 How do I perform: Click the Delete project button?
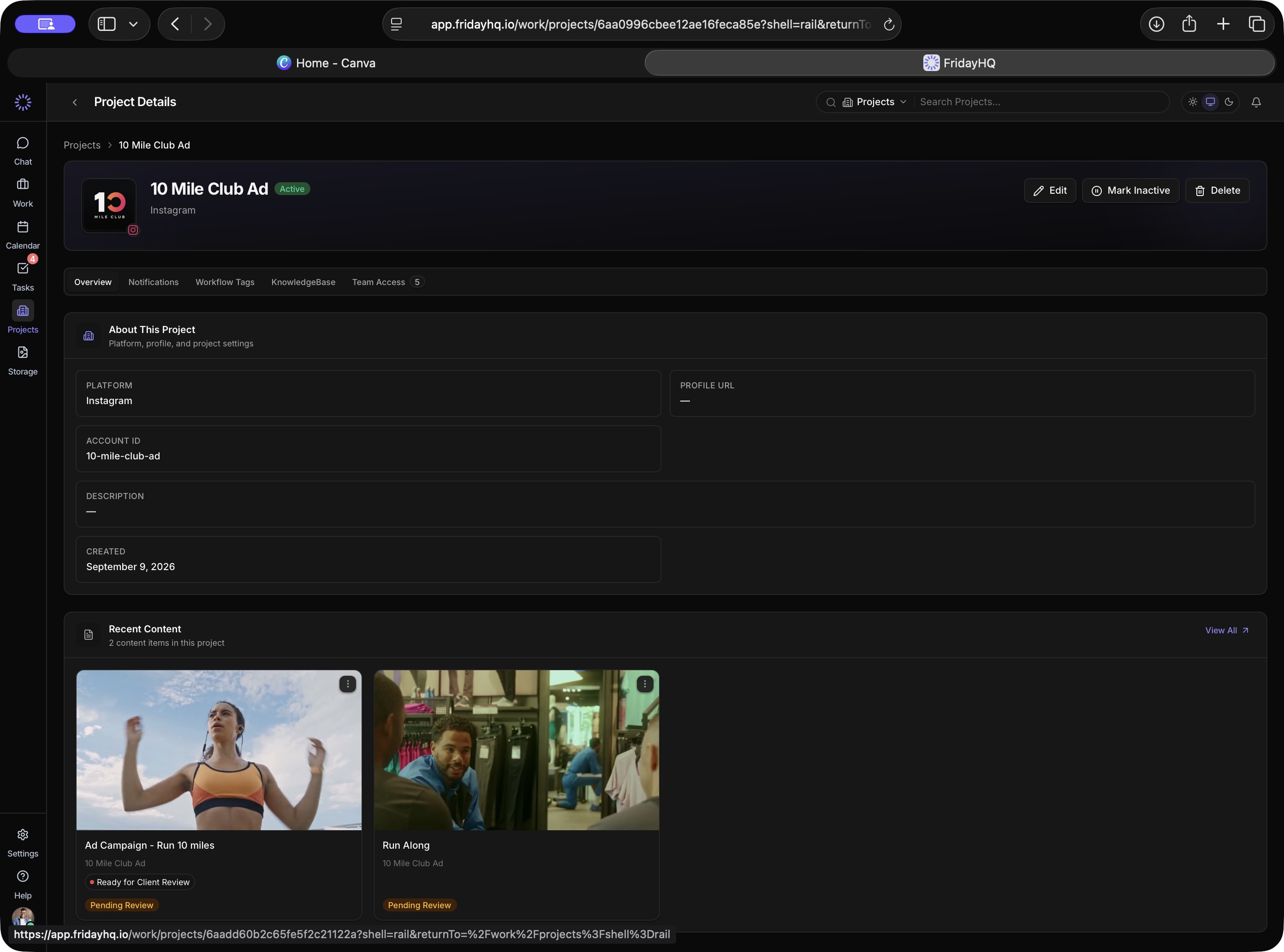pos(1217,191)
